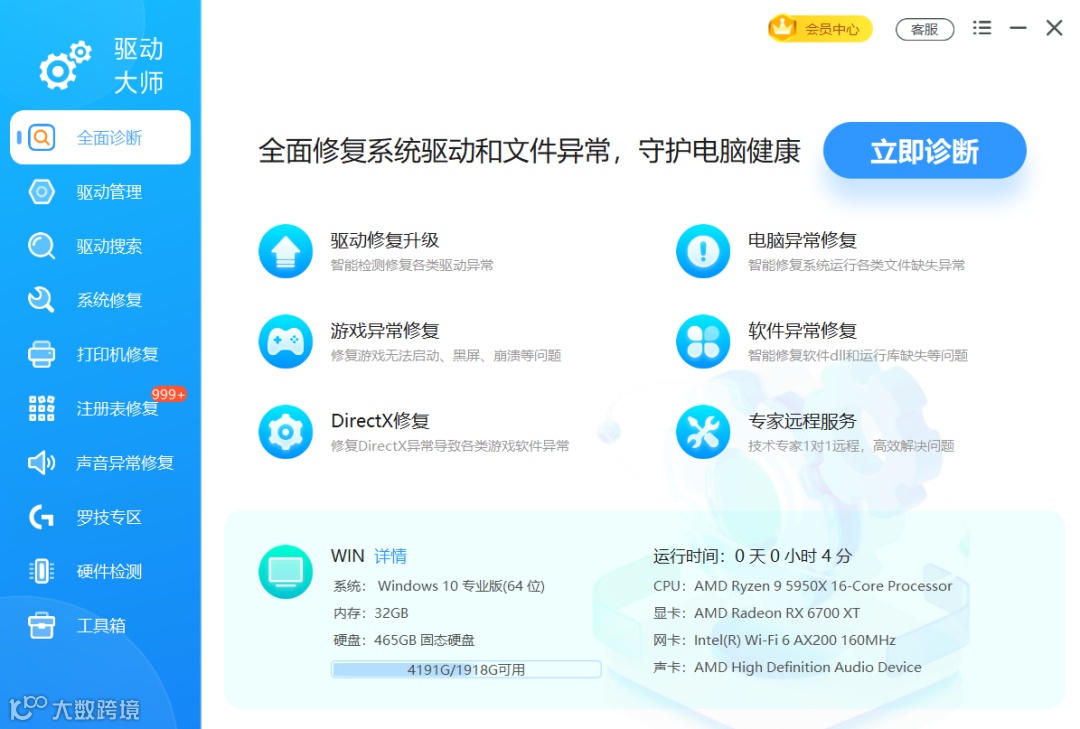This screenshot has height=729, width=1080.
Task: Click the DirectX修复 gear icon
Action: pos(286,432)
